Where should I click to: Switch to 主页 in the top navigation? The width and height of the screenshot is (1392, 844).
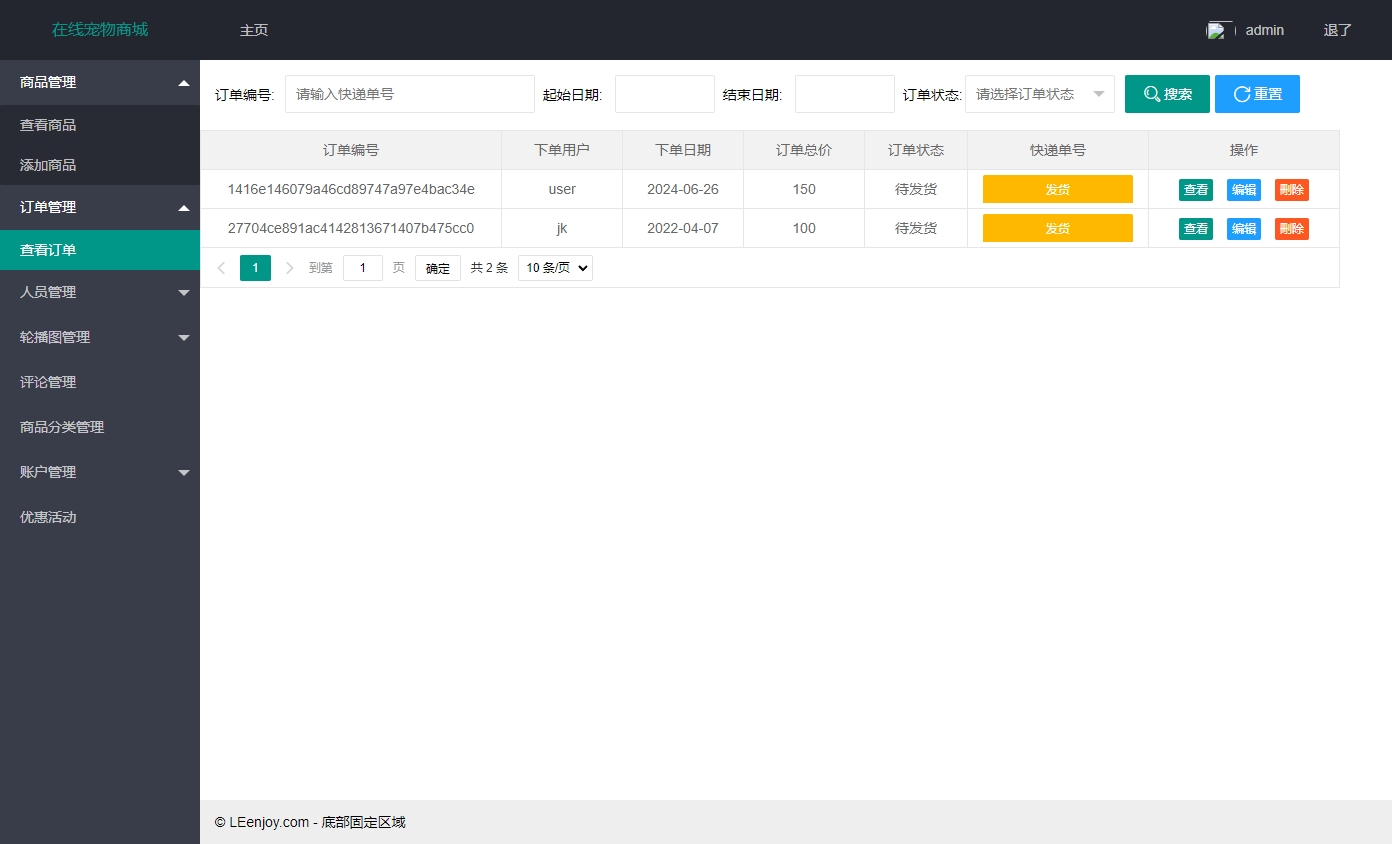click(253, 30)
